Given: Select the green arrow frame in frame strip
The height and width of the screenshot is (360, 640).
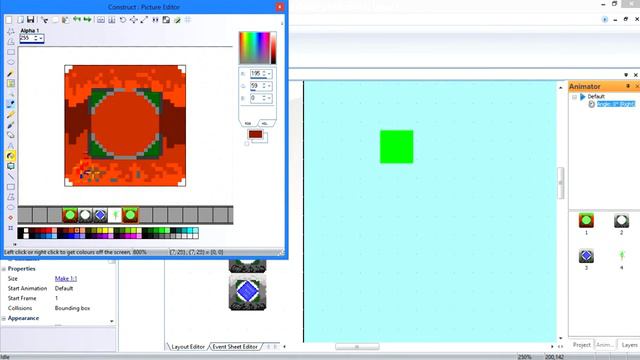Looking at the screenshot, I should point(115,215).
